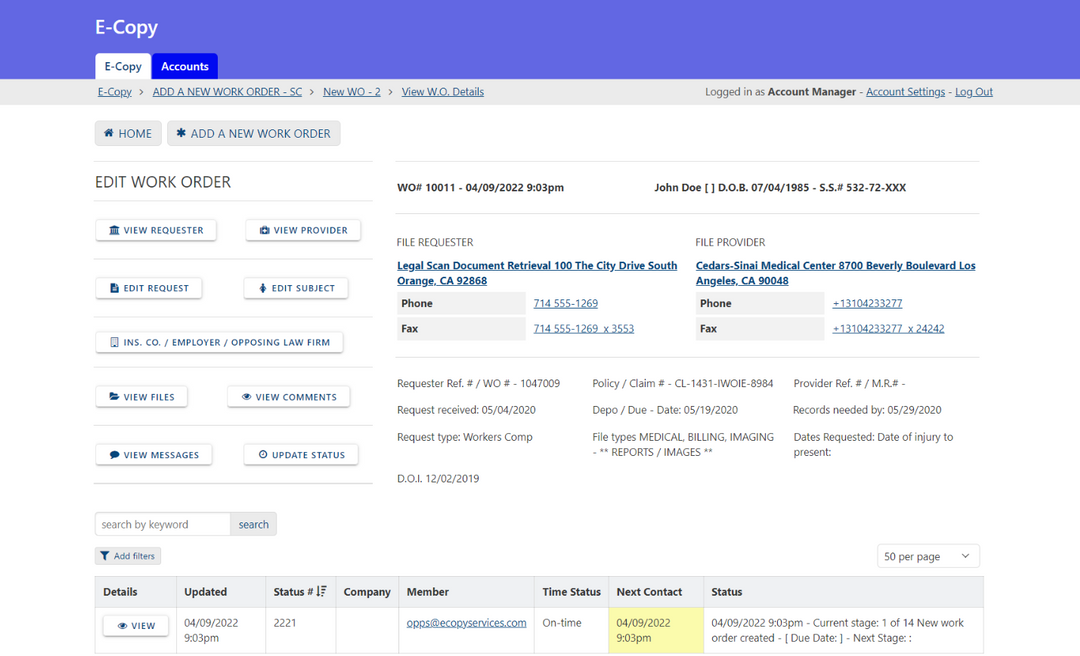Click the eye icon in table VIEW button
This screenshot has height=656, width=1080.
coord(123,626)
